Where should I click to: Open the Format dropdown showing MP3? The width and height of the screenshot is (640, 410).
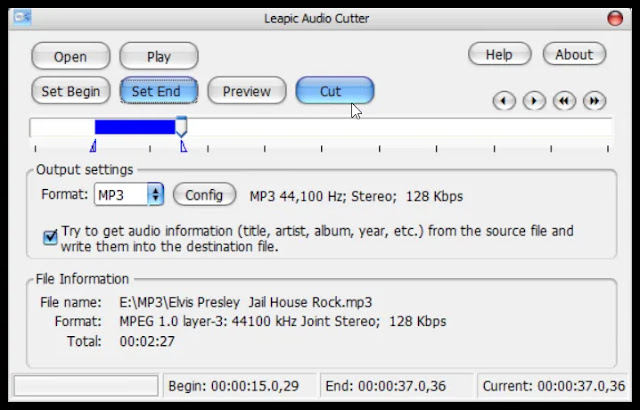click(129, 195)
